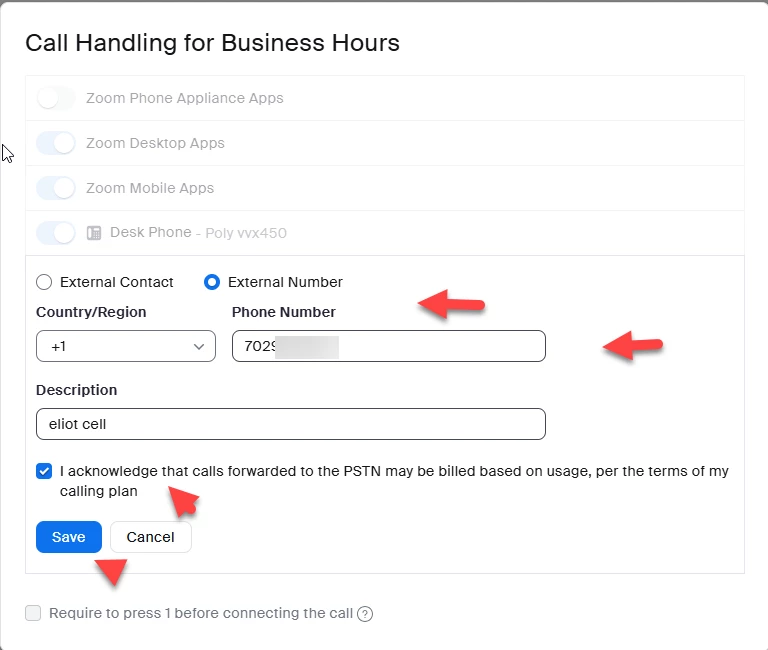Cancel the external number changes
Viewport: 768px width, 650px height.
[151, 537]
